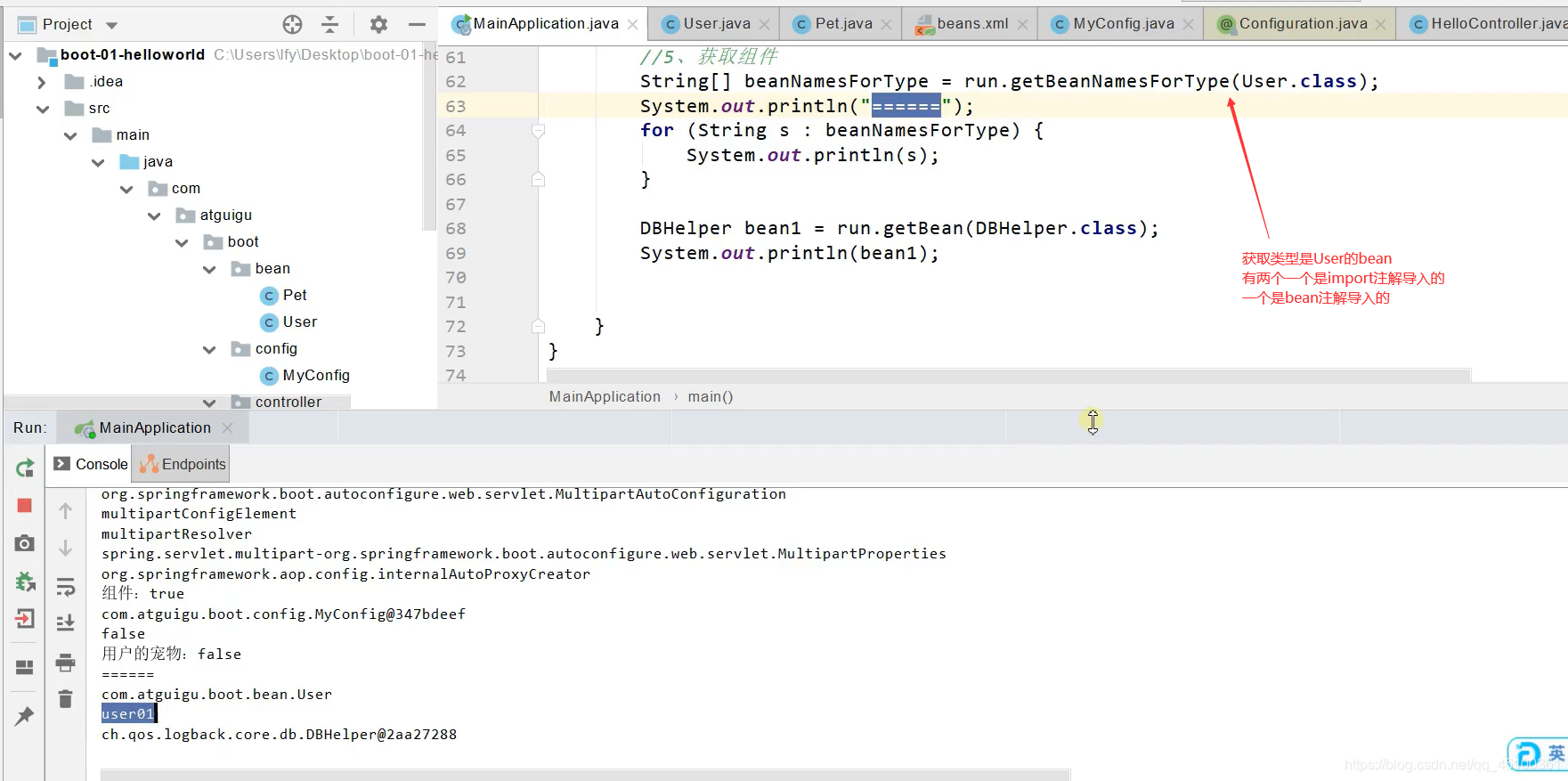Close the User.java tab
1568x781 pixels.
pos(765,25)
